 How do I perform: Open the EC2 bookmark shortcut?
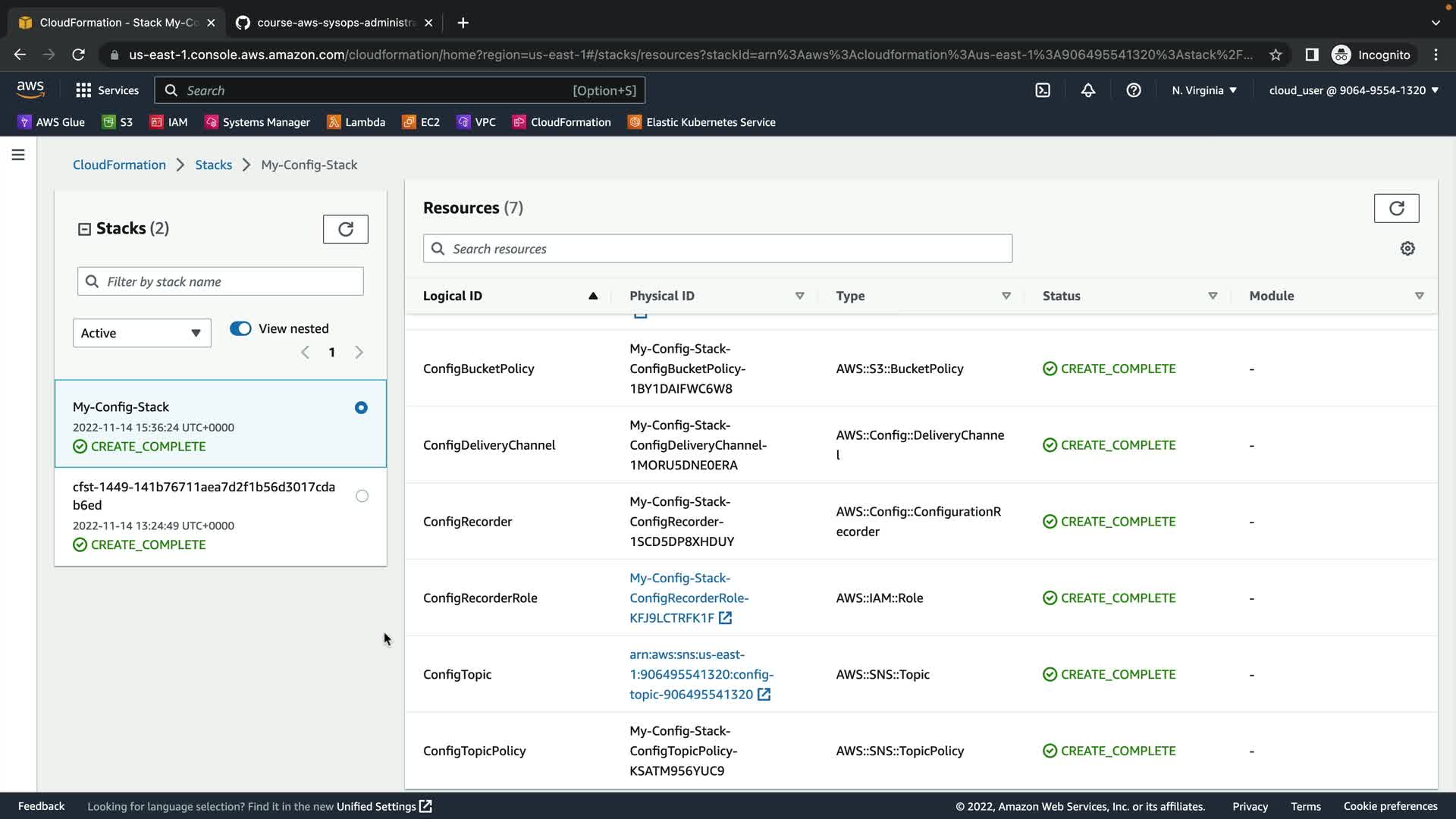click(x=421, y=122)
